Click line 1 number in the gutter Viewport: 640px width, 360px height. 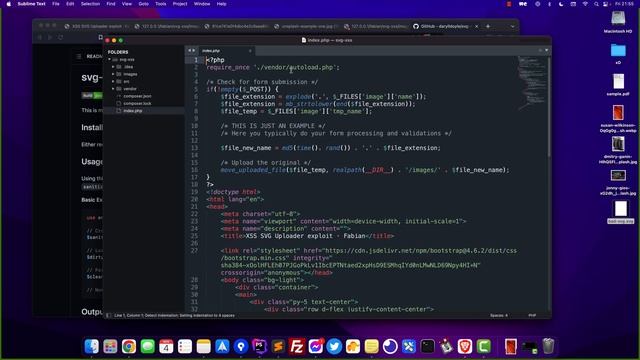pos(196,60)
